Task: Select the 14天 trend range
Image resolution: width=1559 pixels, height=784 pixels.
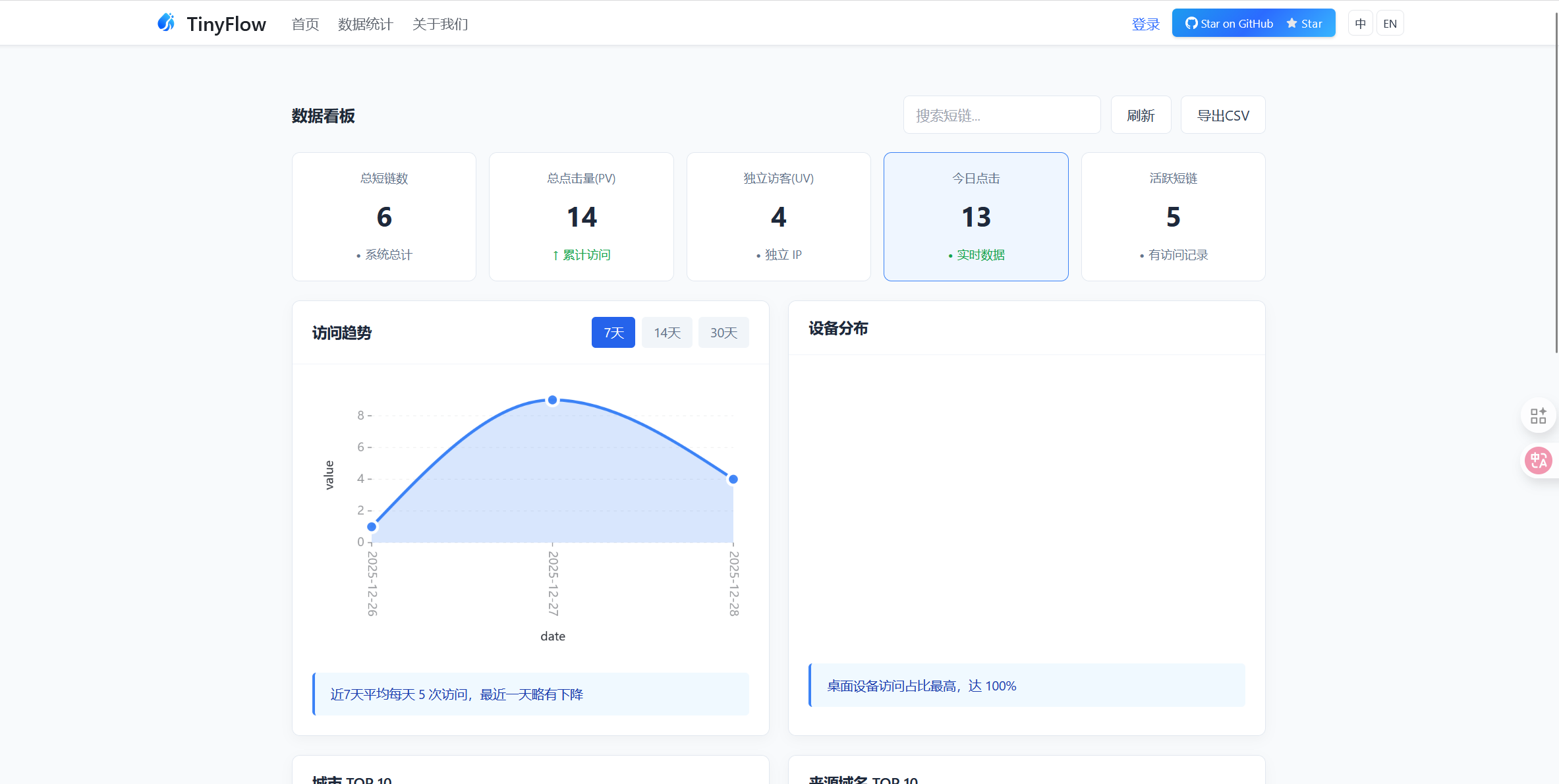Action: pyautogui.click(x=667, y=333)
